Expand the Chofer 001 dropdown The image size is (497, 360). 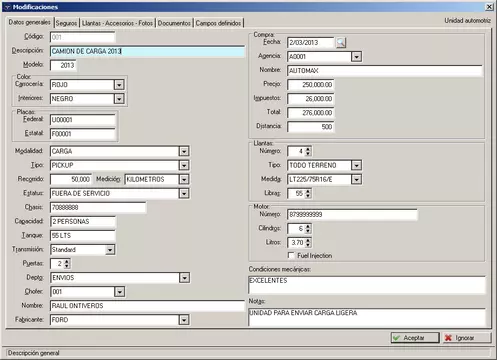tap(119, 292)
